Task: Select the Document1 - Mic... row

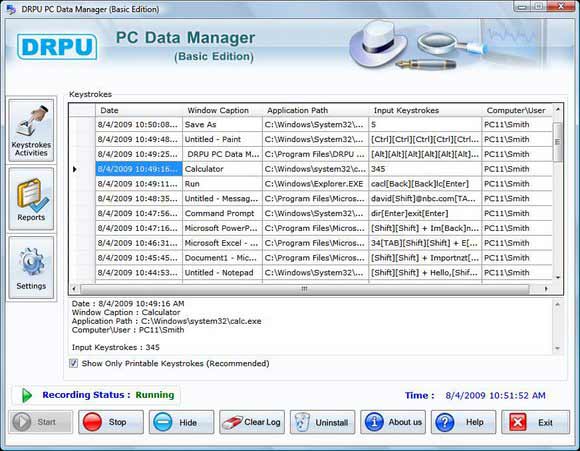Action: [x=222, y=258]
